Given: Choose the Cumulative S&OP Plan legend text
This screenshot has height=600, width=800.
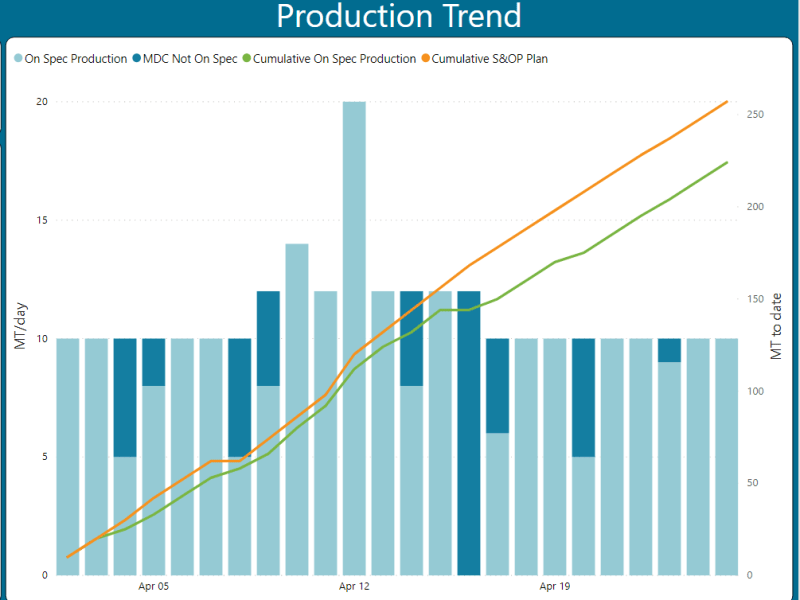Looking at the screenshot, I should click(490, 59).
